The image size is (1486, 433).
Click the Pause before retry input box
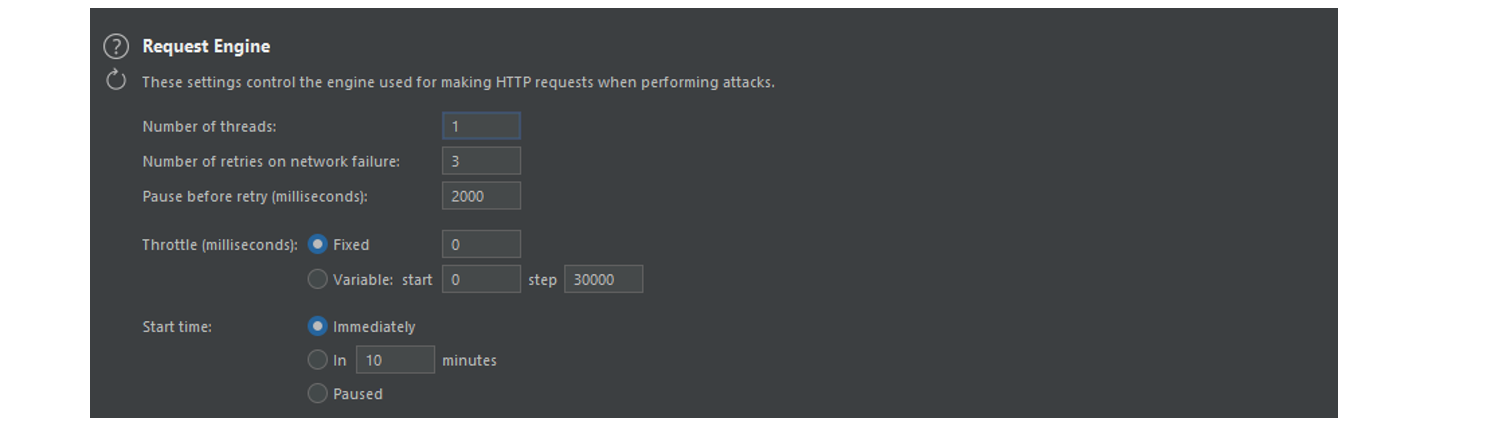click(481, 196)
